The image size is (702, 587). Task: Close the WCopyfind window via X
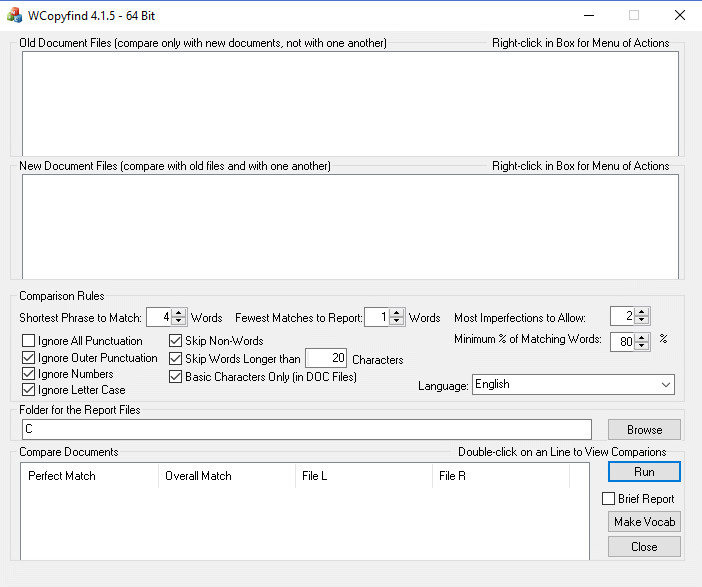(x=680, y=15)
